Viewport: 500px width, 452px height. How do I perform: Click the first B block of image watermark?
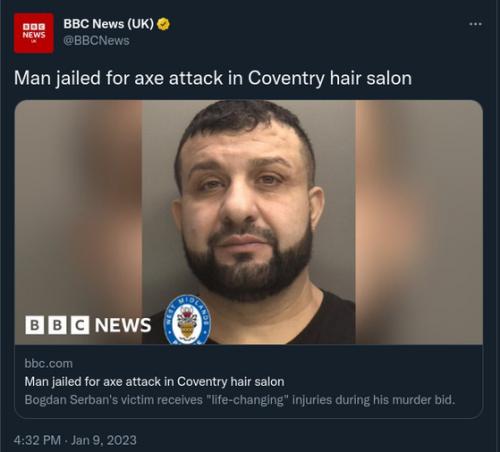pyautogui.click(x=34, y=325)
